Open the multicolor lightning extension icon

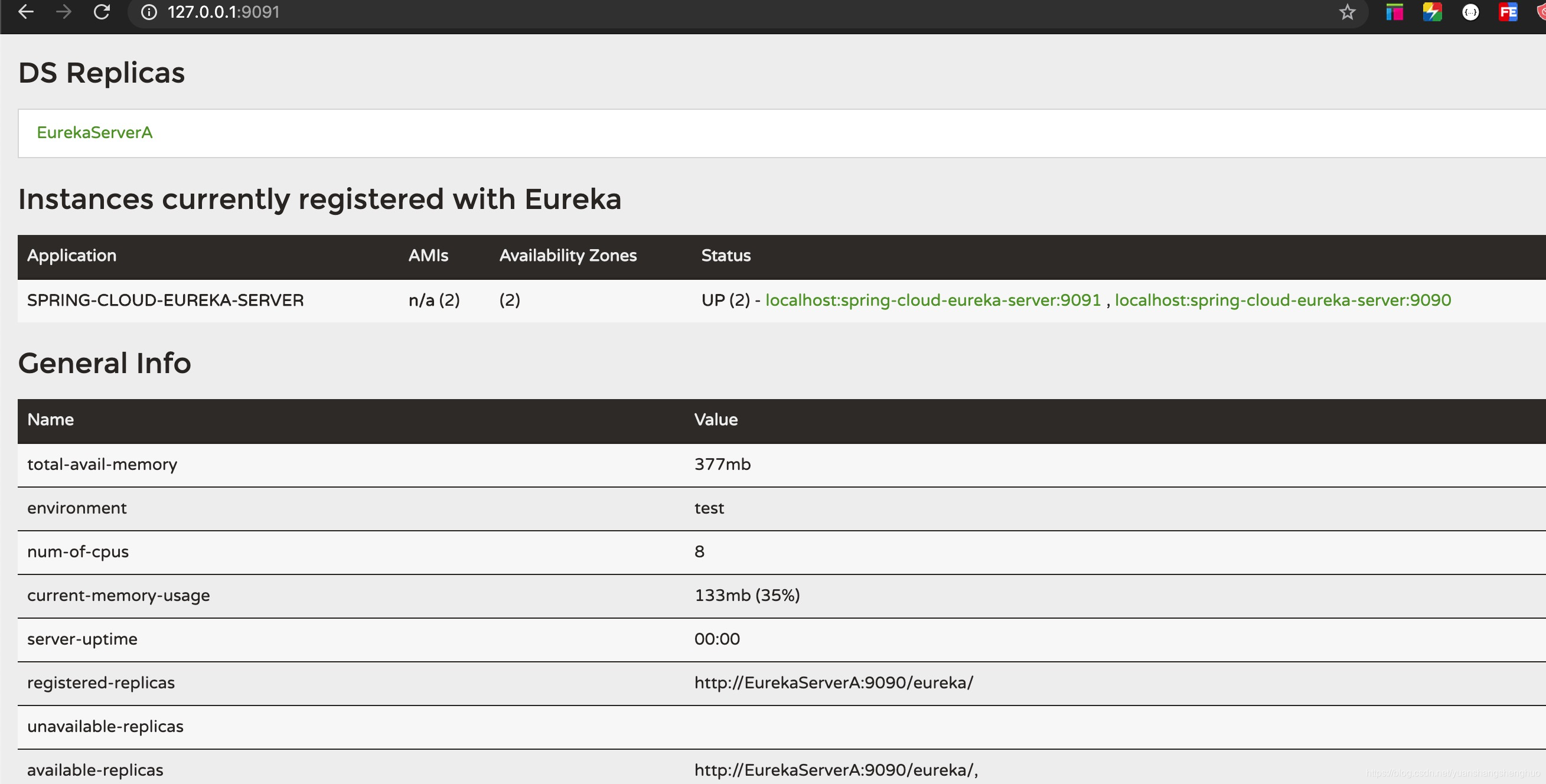[1432, 12]
